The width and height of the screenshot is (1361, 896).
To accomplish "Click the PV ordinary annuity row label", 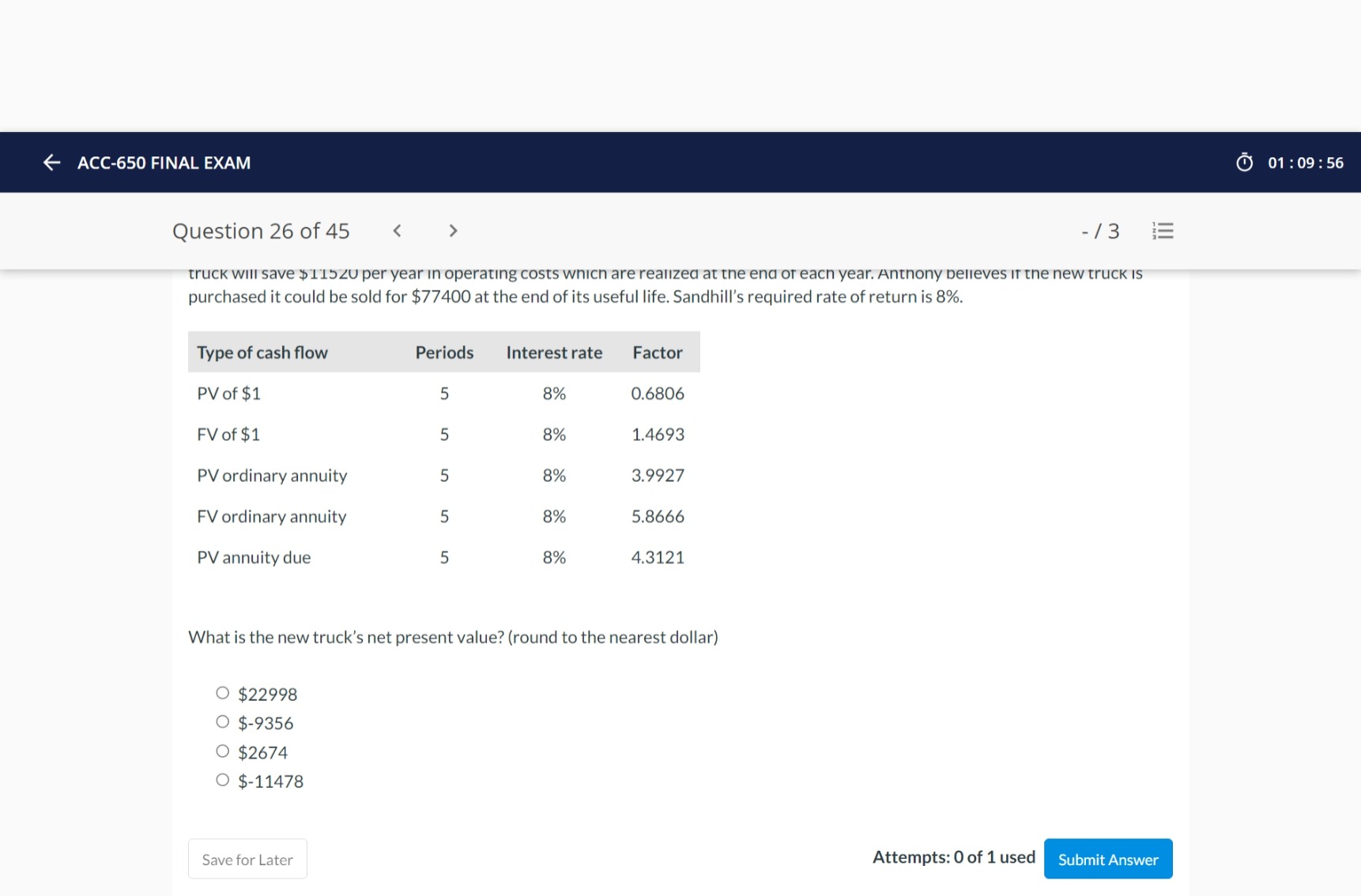I will tap(272, 476).
